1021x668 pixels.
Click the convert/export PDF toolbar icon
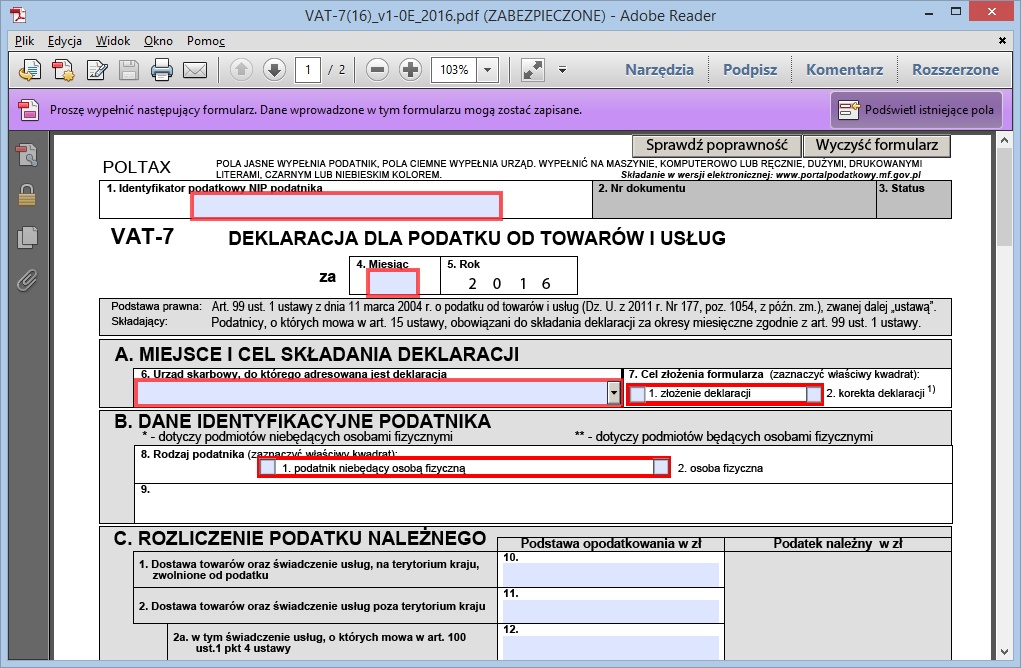click(x=63, y=70)
